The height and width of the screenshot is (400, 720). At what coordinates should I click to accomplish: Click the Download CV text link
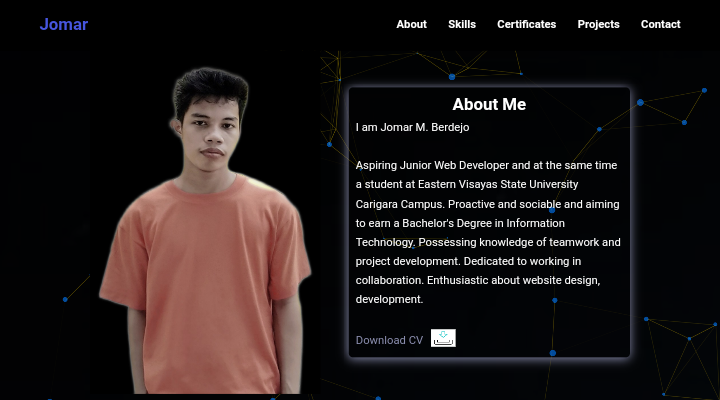(x=389, y=340)
